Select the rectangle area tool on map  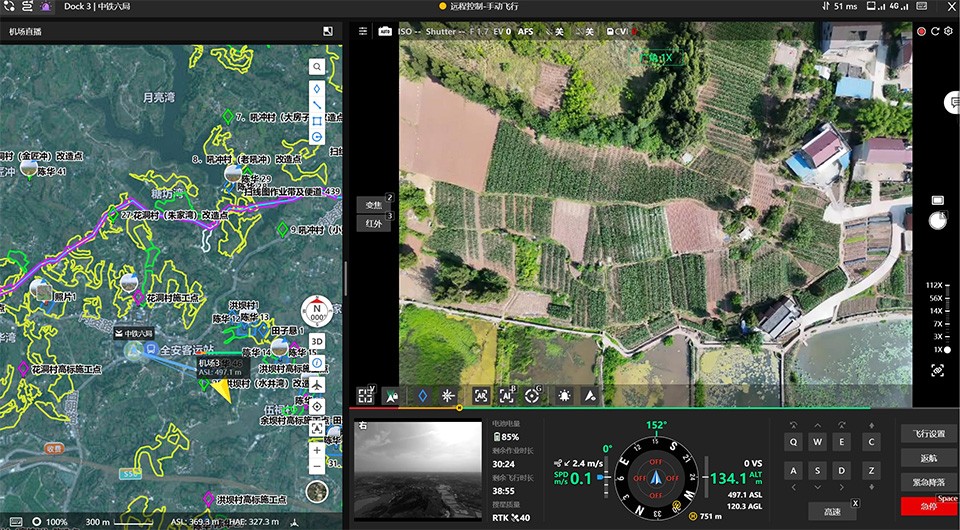pos(317,121)
